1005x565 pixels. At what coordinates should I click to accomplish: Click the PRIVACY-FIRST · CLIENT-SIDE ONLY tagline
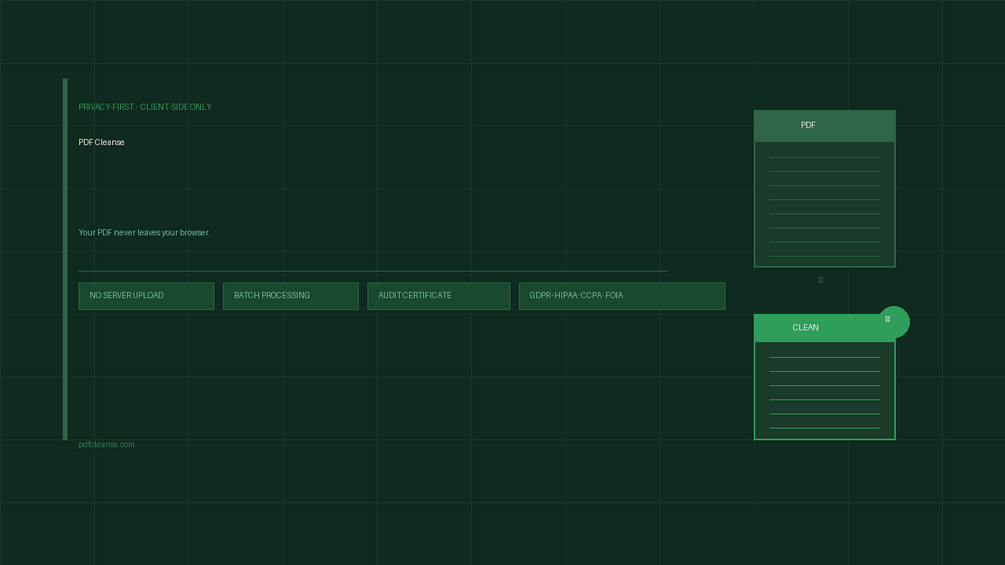[145, 107]
